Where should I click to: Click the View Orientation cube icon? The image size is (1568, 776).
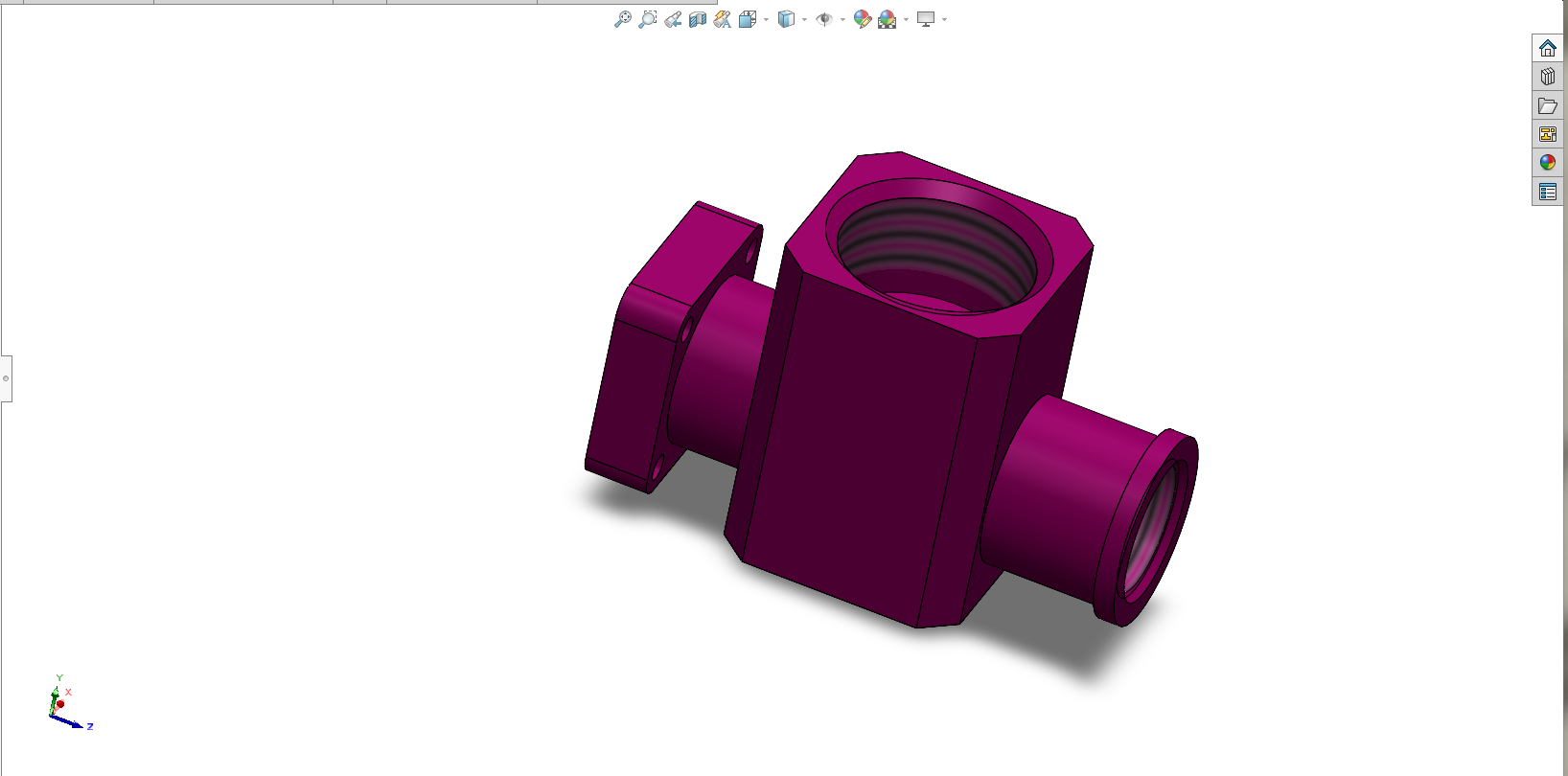748,19
